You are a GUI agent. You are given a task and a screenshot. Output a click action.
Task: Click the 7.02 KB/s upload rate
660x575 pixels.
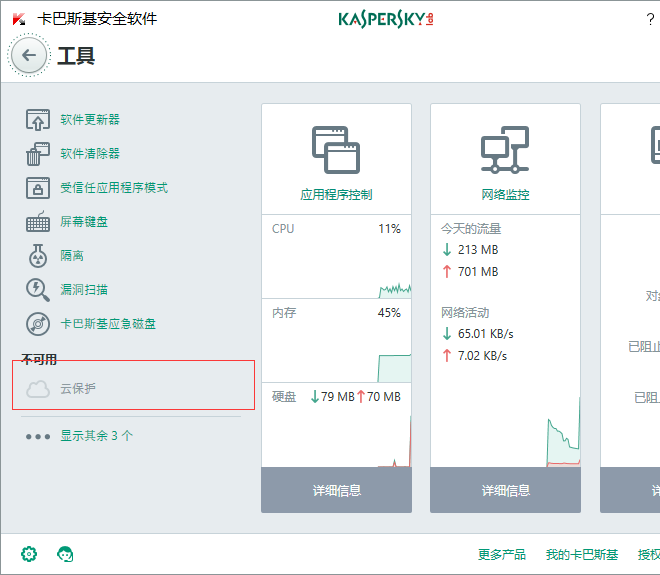pos(482,356)
